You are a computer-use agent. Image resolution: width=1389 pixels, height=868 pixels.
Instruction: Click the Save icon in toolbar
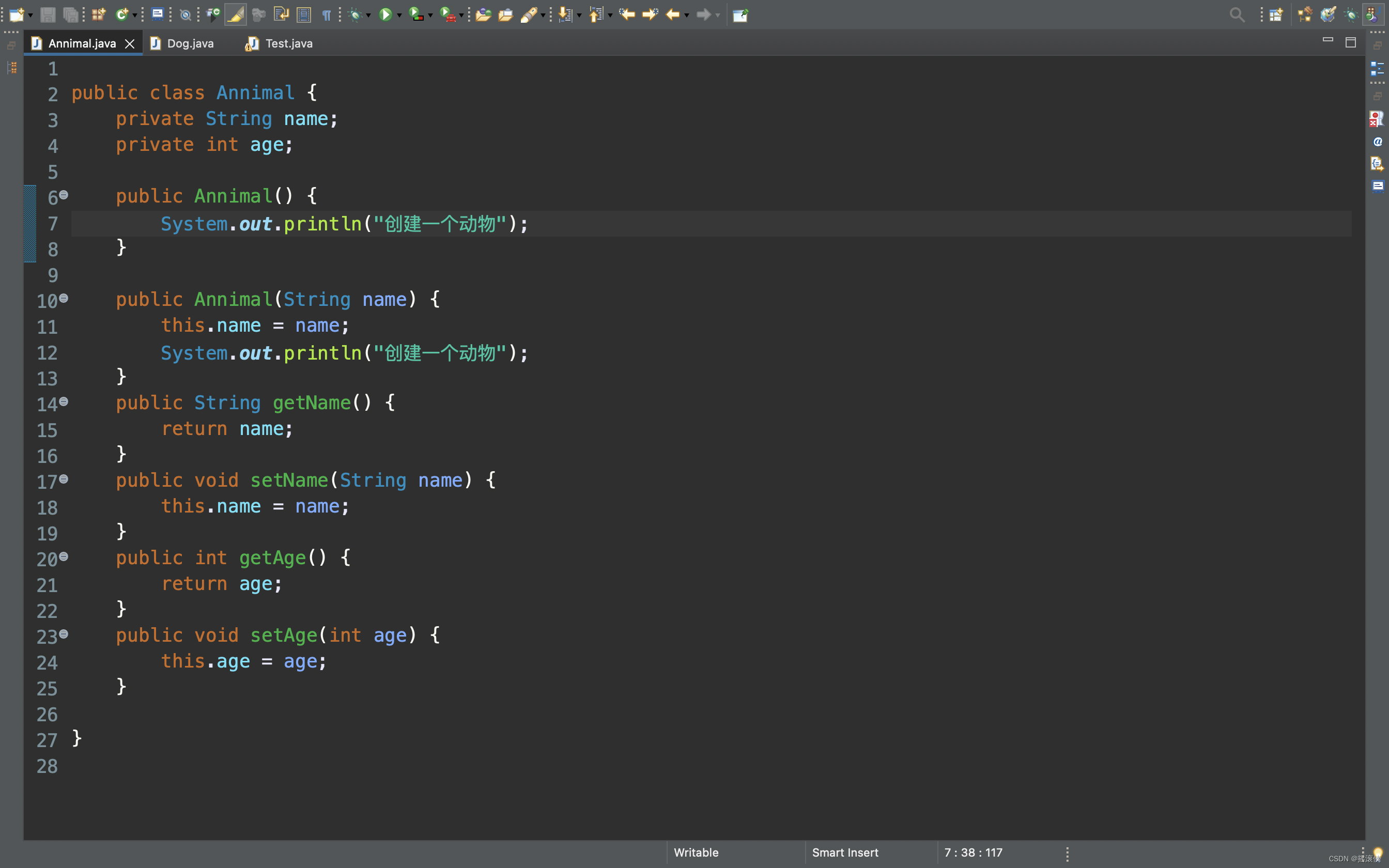tap(48, 14)
